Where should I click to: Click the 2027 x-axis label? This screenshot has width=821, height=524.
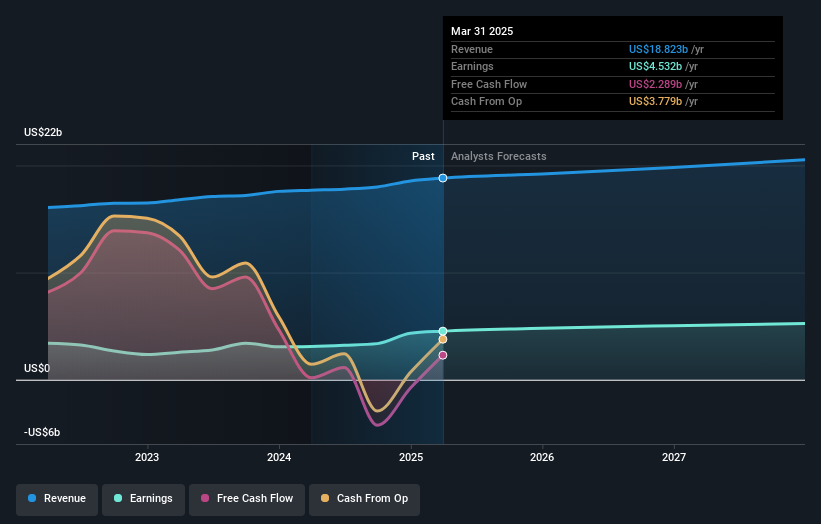pyautogui.click(x=674, y=457)
